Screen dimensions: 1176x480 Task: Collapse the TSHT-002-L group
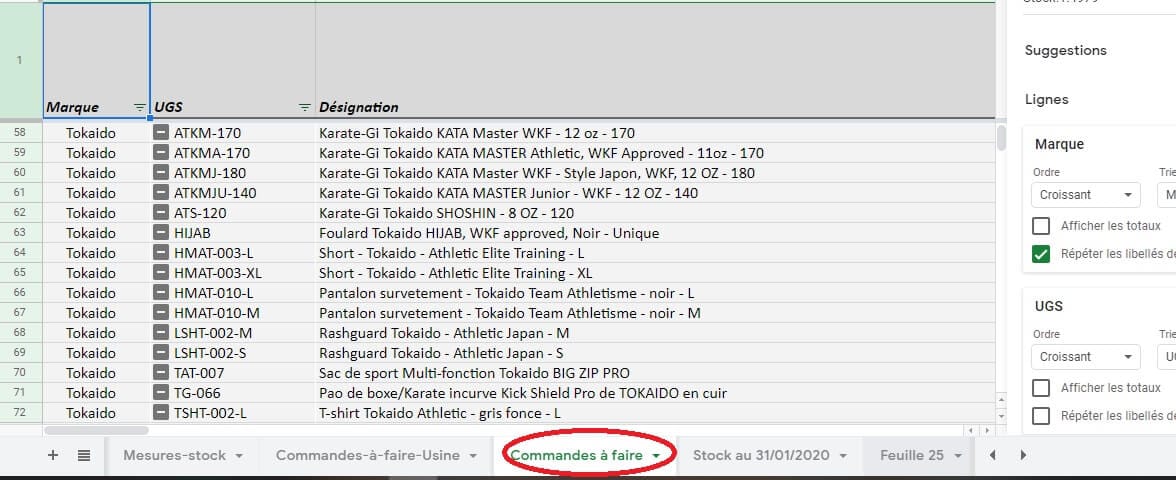coord(160,412)
